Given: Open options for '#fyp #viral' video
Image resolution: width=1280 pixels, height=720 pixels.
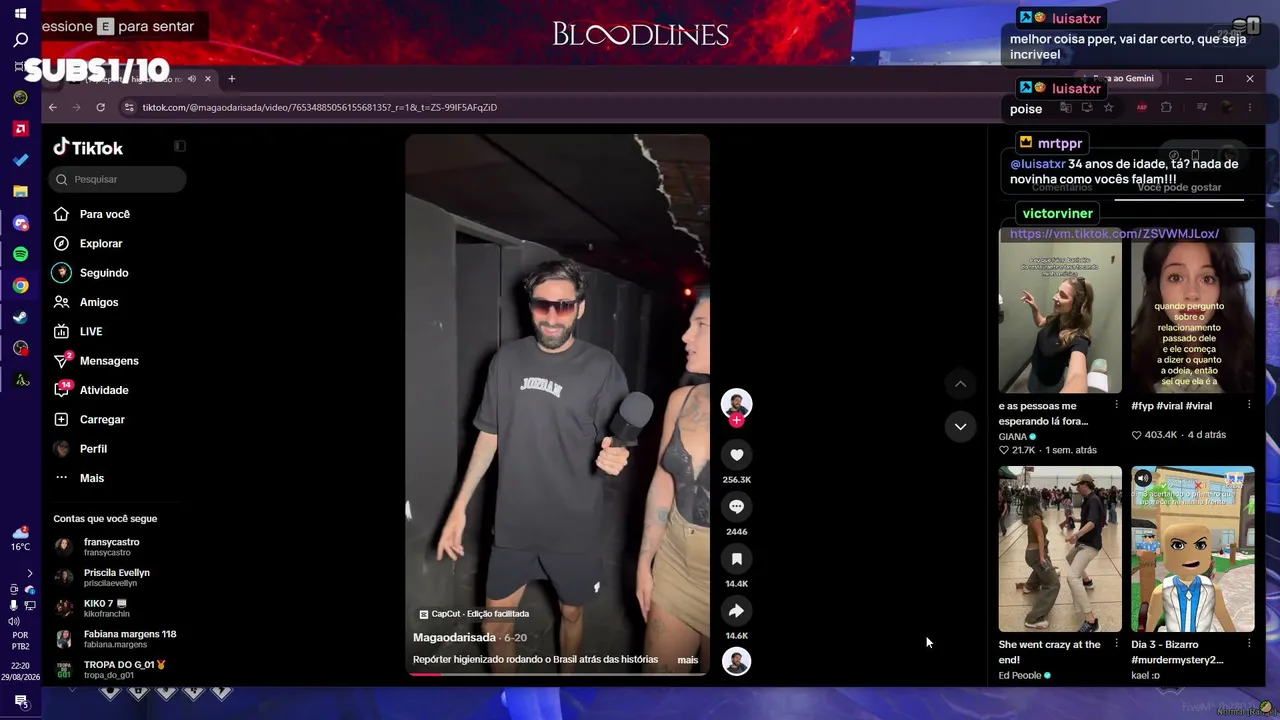Looking at the screenshot, I should (1249, 405).
